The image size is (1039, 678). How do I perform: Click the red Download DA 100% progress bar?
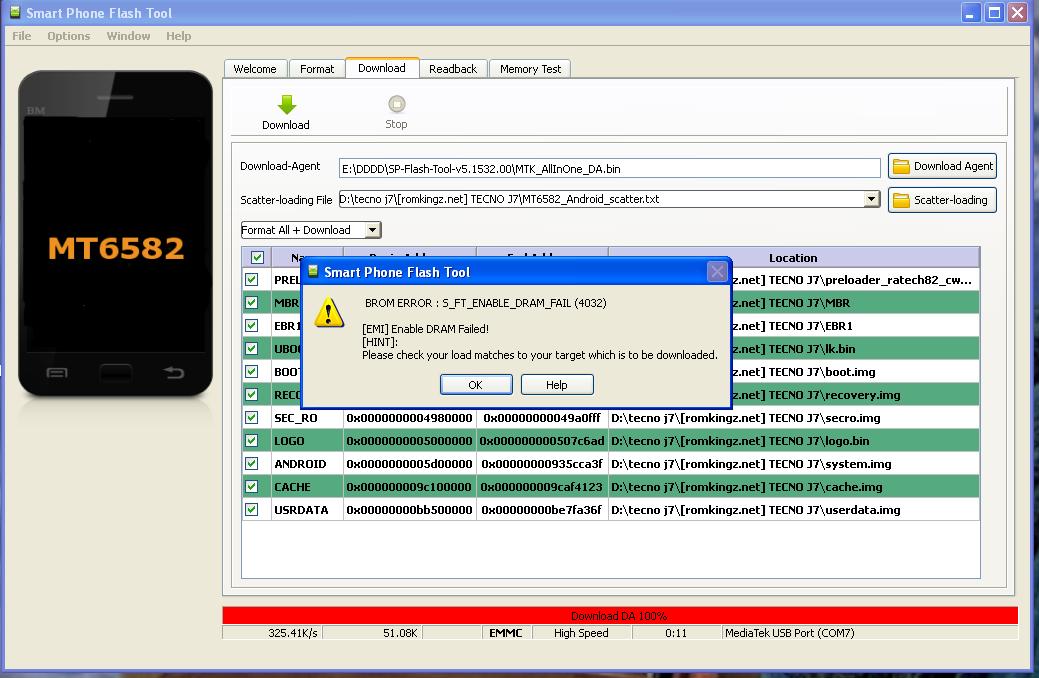click(x=620, y=616)
